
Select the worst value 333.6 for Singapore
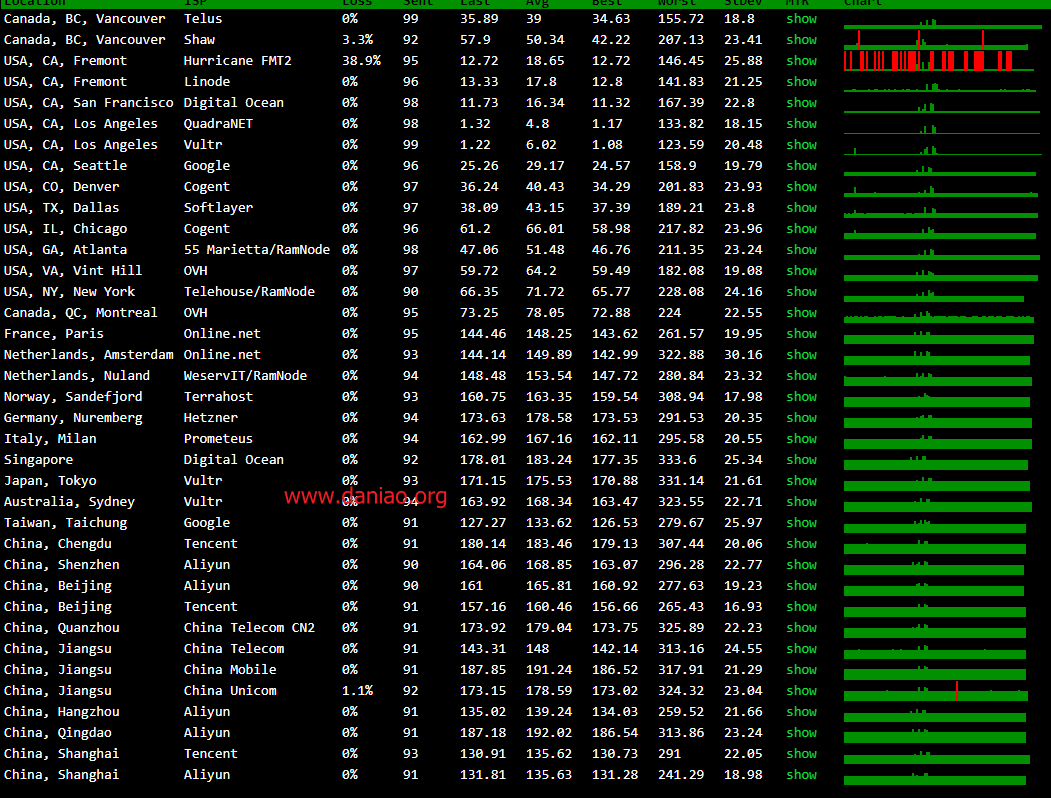coord(677,460)
